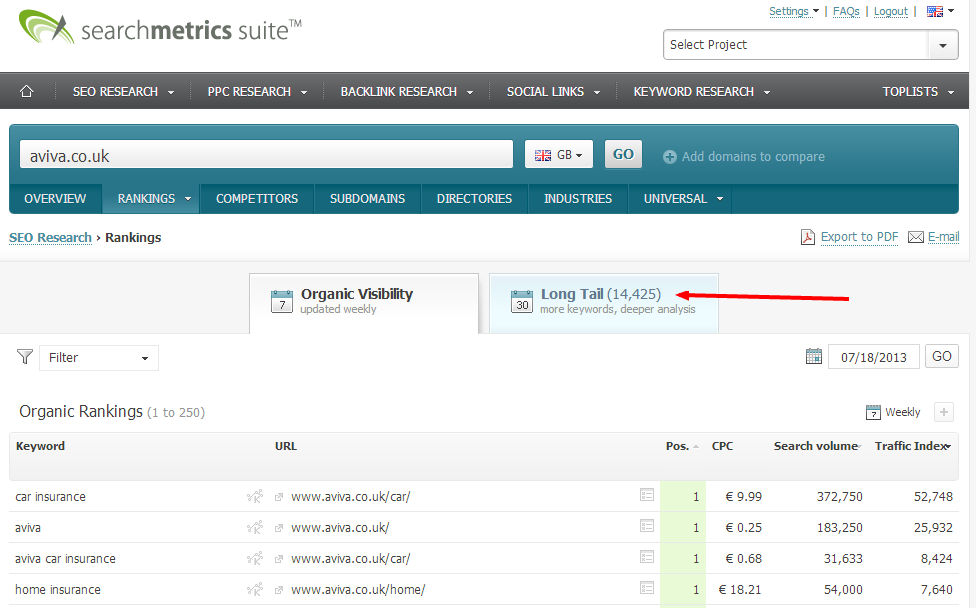Expand the PPC RESEARCH menu
This screenshot has width=976, height=608.
[x=257, y=91]
